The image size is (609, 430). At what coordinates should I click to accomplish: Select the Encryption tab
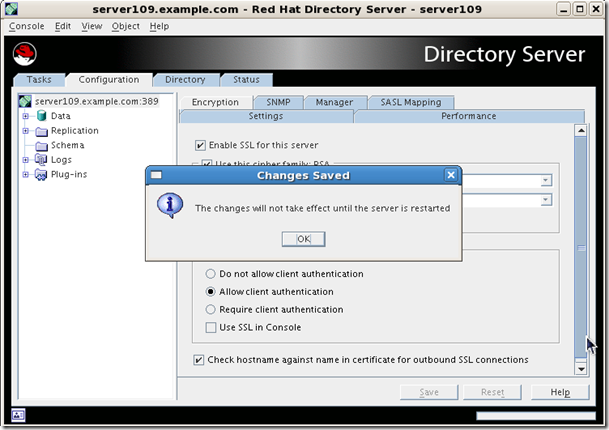coord(216,102)
